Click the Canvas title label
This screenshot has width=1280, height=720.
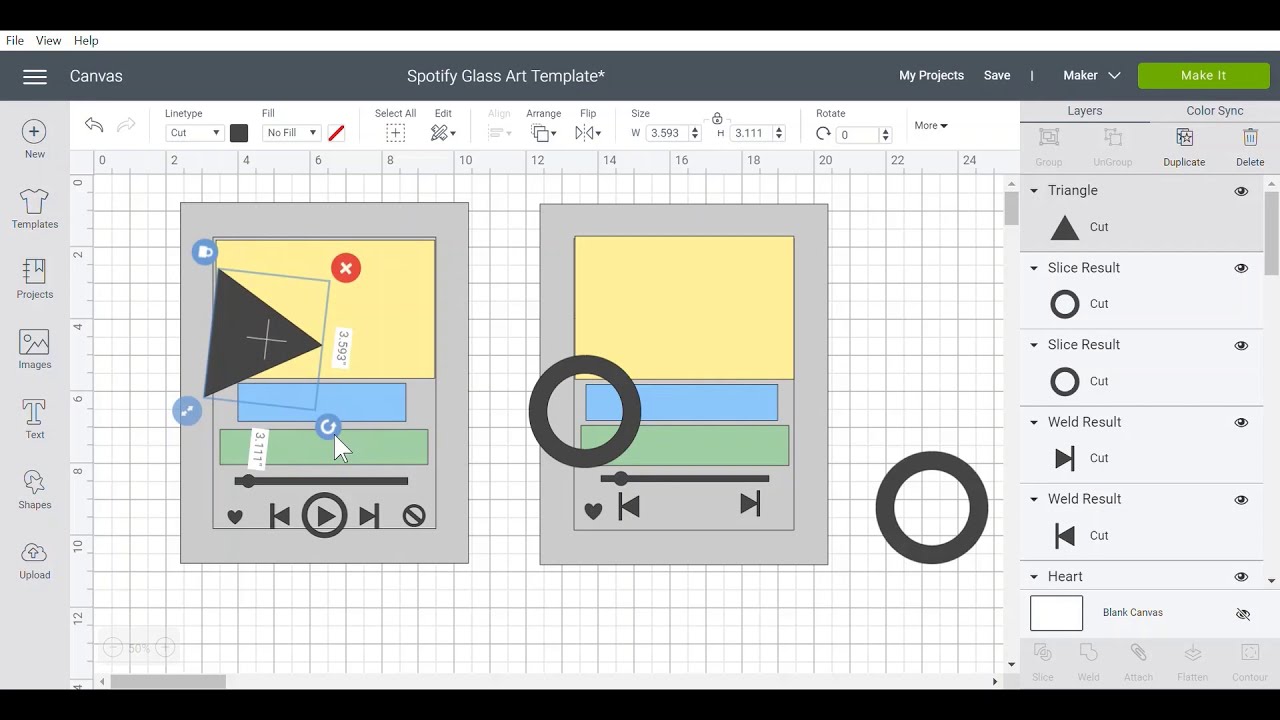pos(96,76)
